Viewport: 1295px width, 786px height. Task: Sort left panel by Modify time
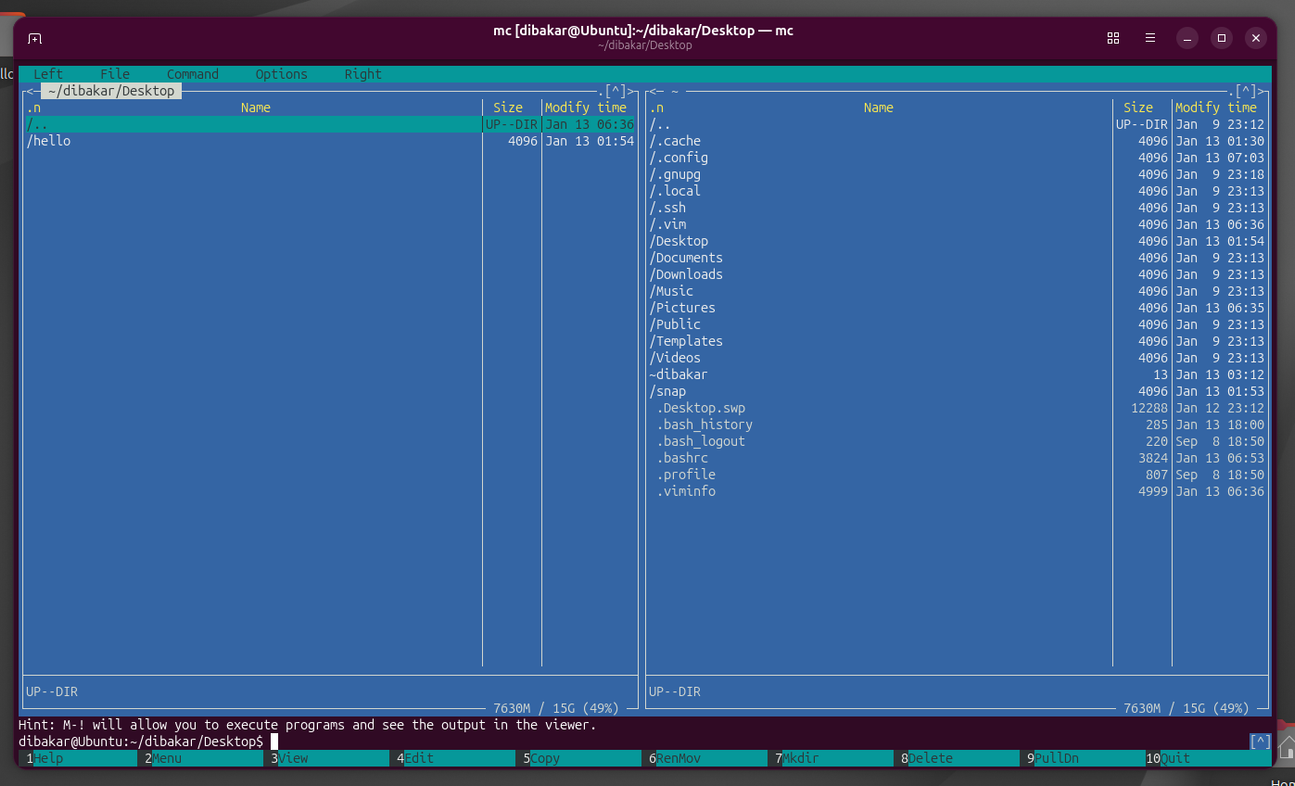(586, 108)
